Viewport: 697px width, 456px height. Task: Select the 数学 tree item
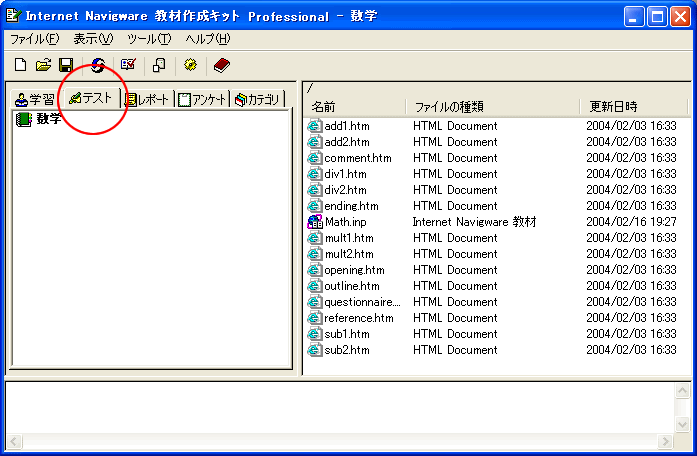[x=48, y=119]
